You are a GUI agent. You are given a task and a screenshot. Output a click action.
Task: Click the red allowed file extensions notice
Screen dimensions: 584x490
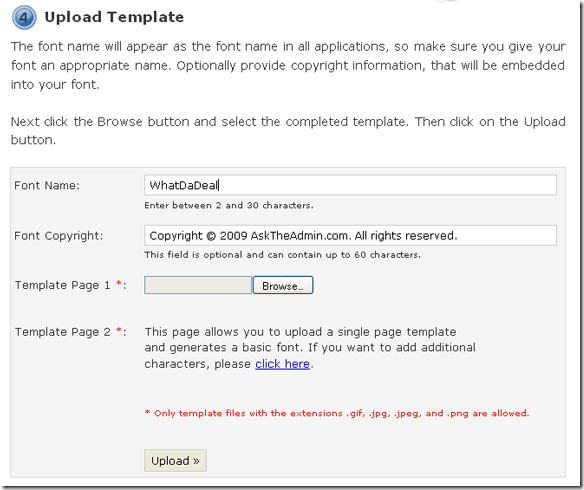click(337, 413)
